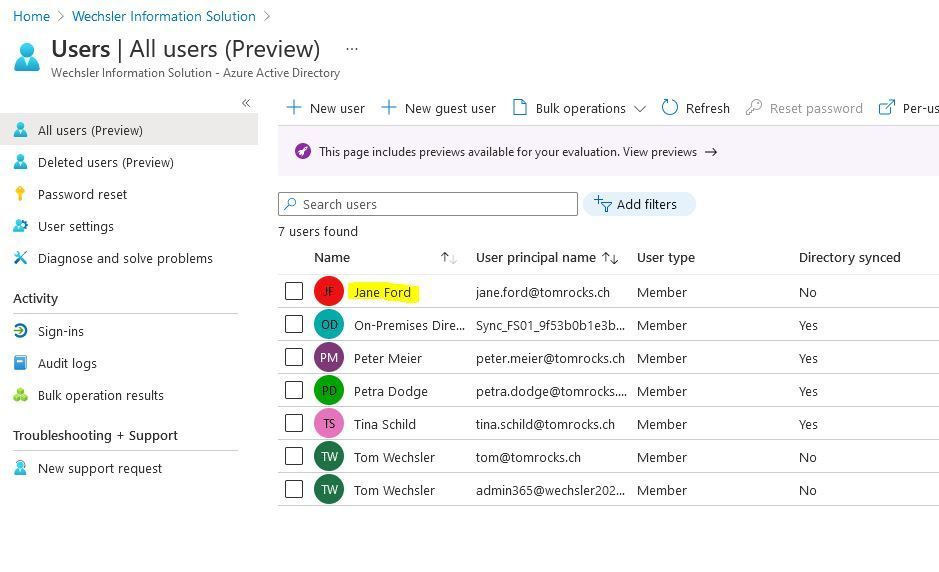Click jane.ford@tomrocks.ch principal name
Viewport: 939px width, 572px height.
[x=543, y=292]
